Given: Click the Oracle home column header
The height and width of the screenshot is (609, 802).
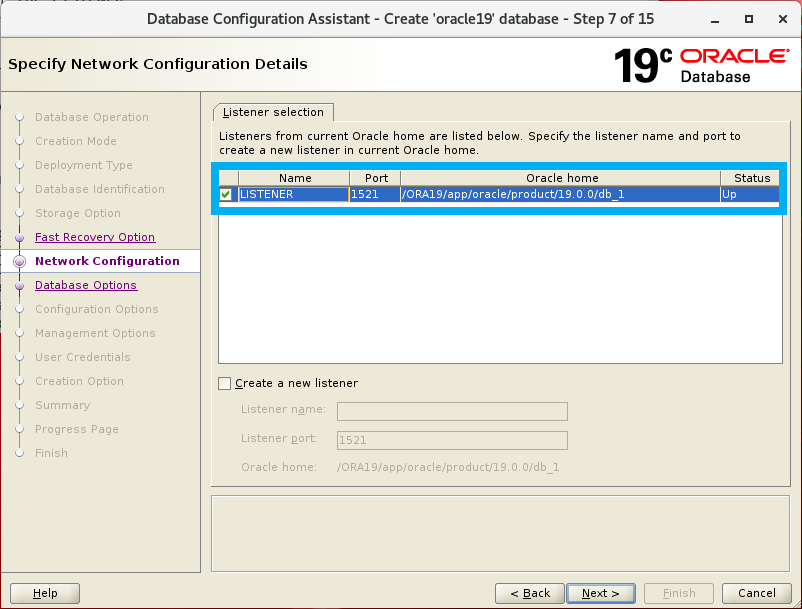Looking at the screenshot, I should (x=562, y=178).
